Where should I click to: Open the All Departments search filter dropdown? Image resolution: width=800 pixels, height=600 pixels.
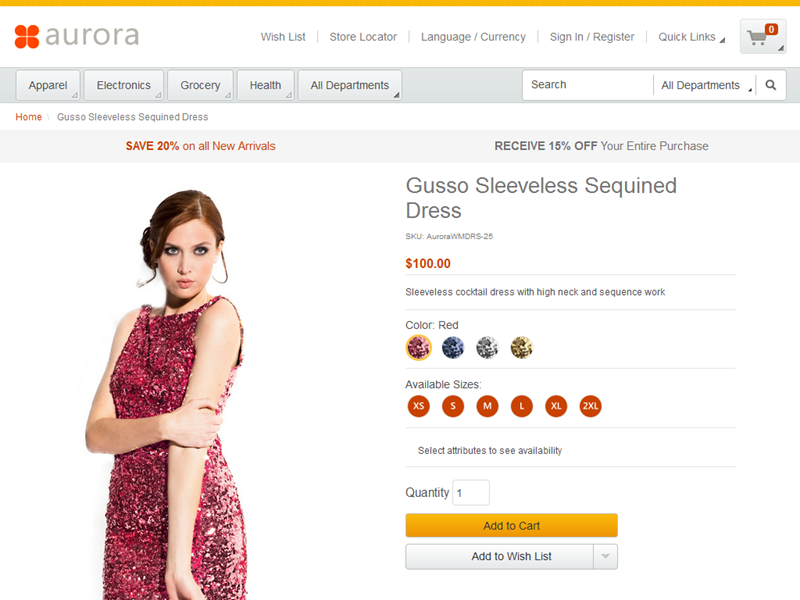point(704,86)
